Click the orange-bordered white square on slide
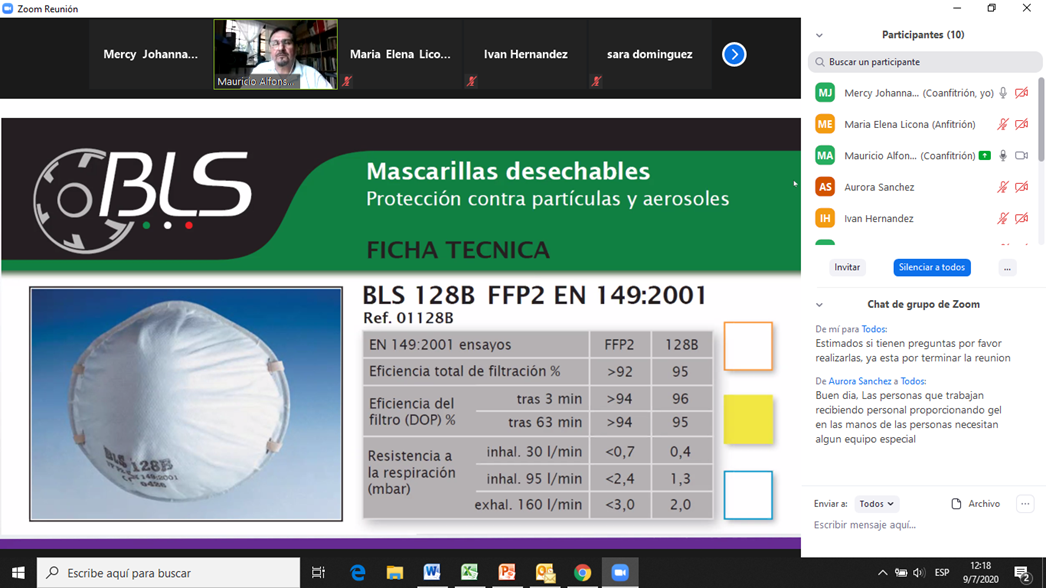 [x=748, y=346]
